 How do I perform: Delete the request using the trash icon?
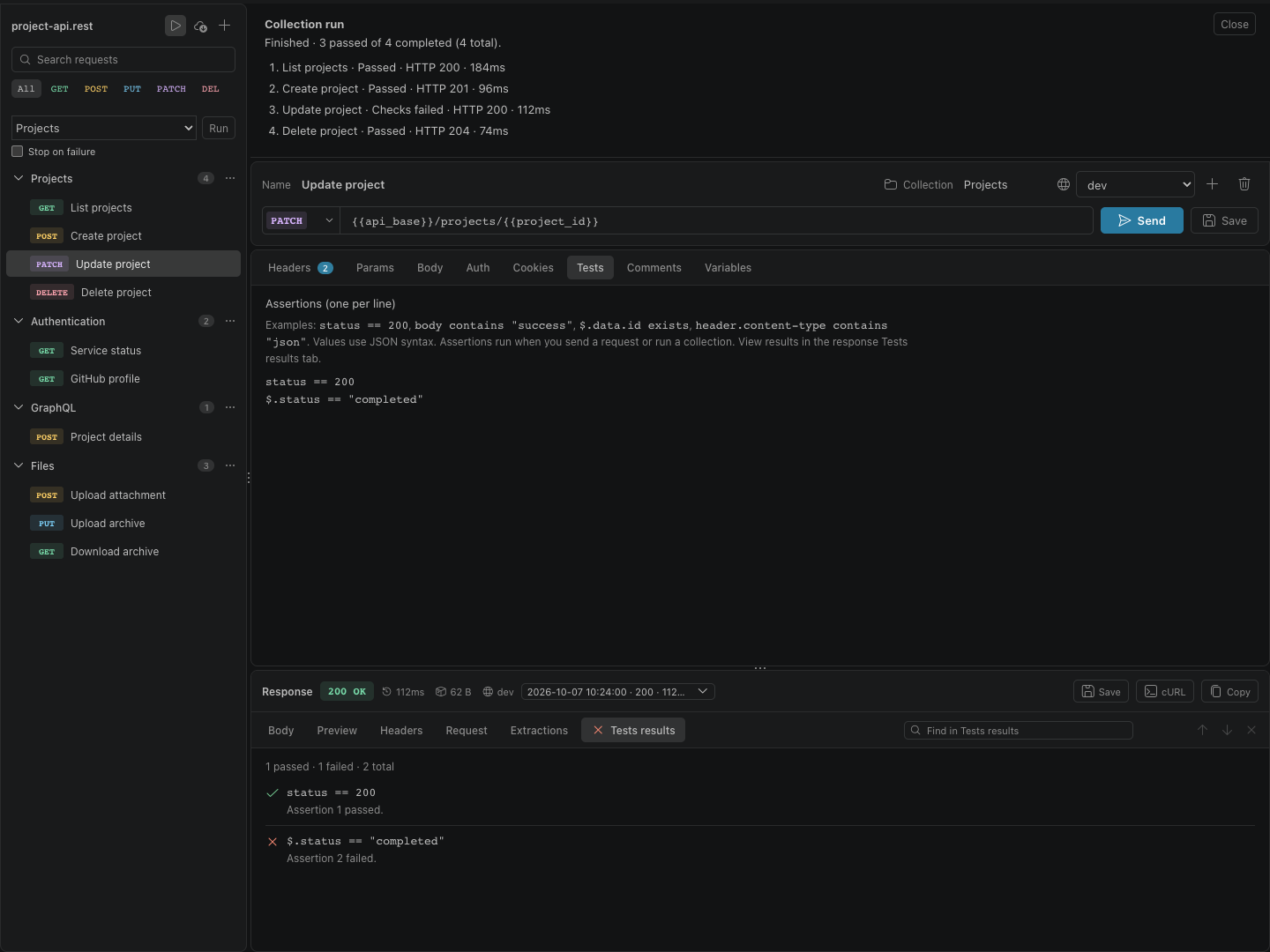coord(1244,184)
